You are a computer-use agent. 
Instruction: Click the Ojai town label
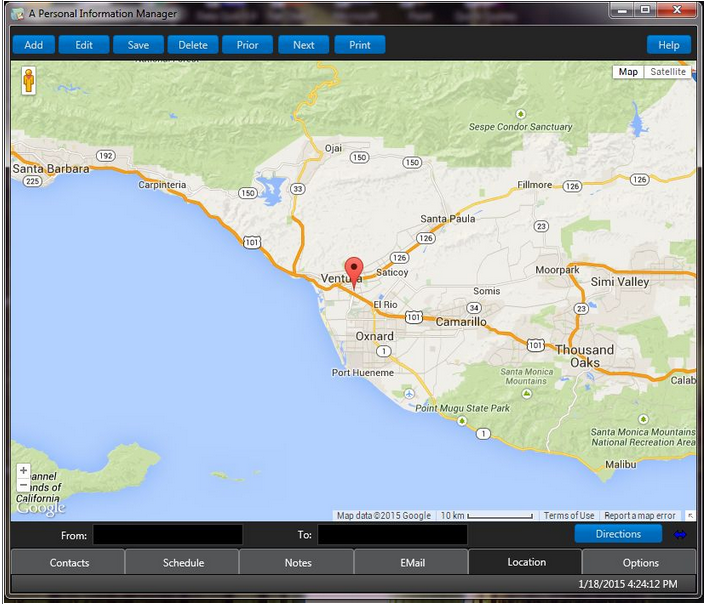coord(333,148)
